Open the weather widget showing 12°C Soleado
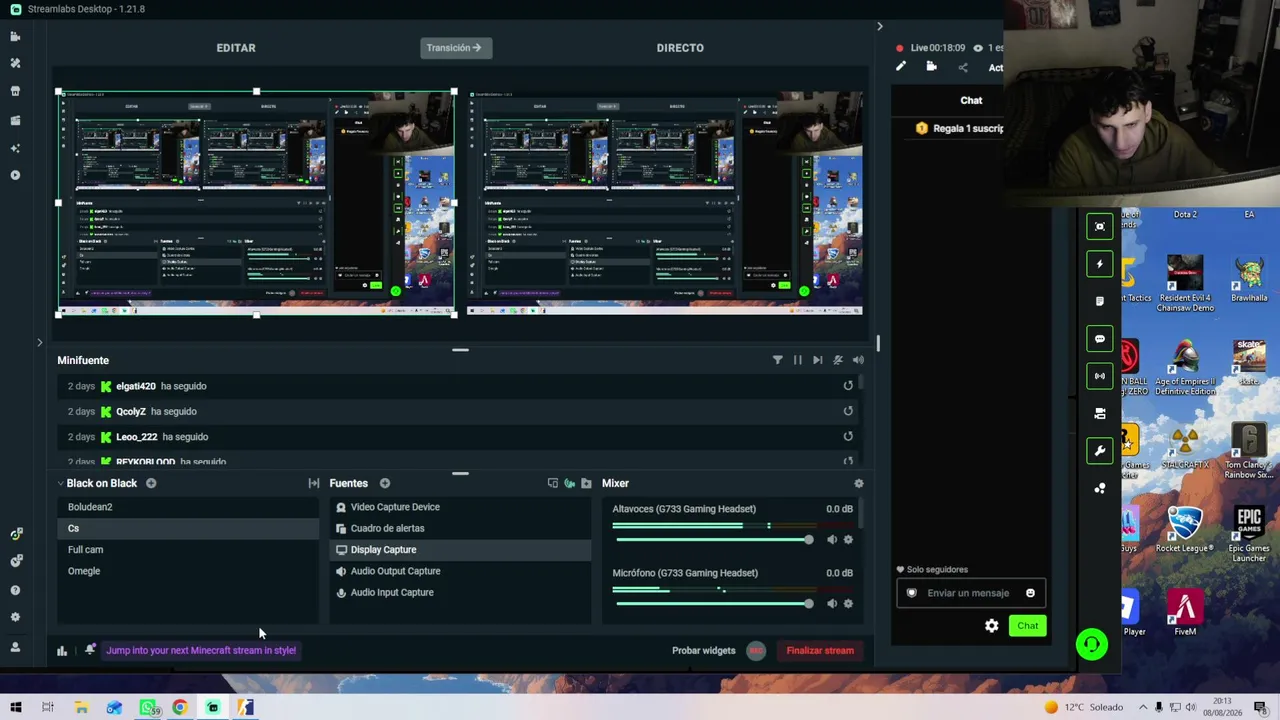The width and height of the screenshot is (1280, 720). [1085, 708]
